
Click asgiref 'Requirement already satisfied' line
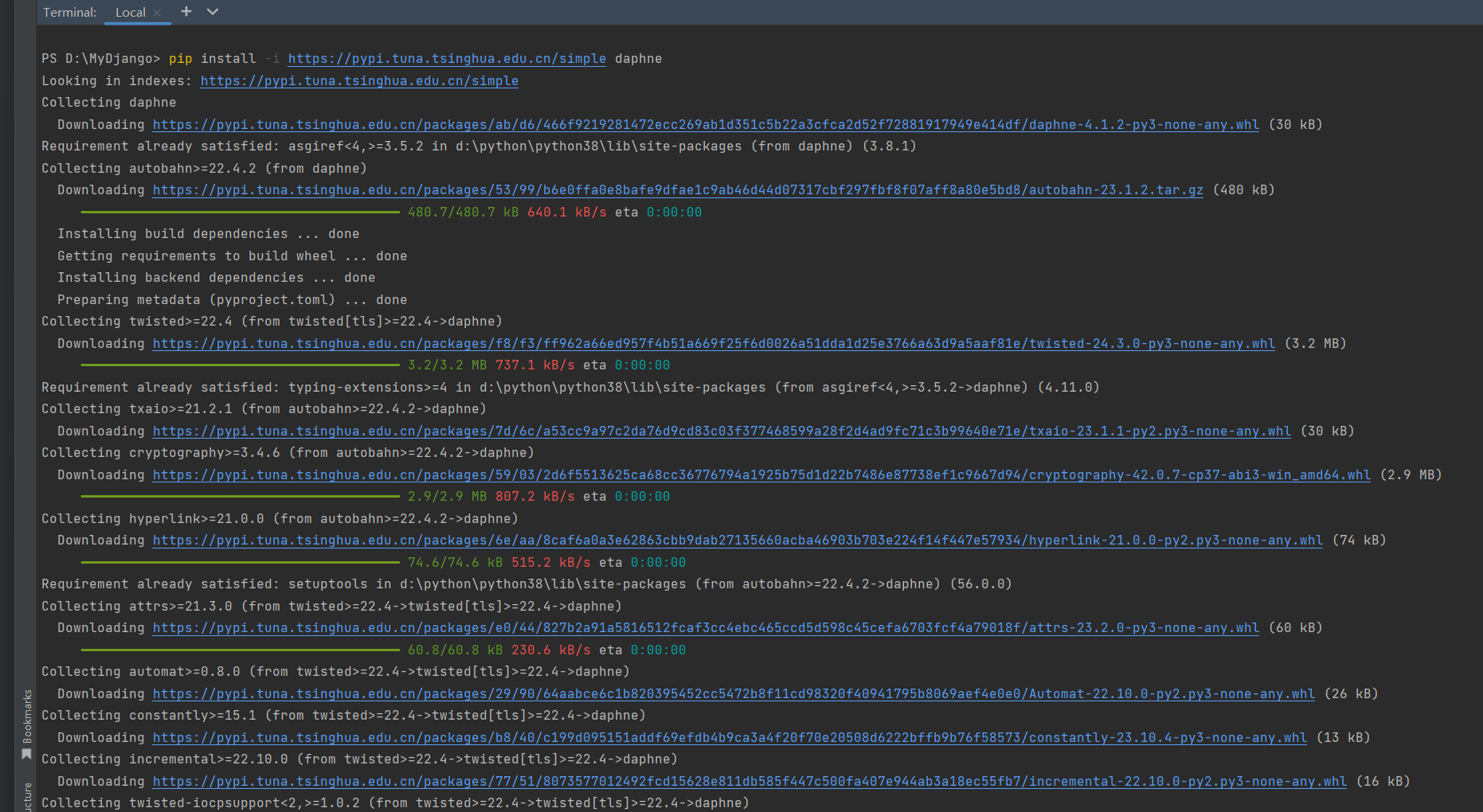click(479, 146)
